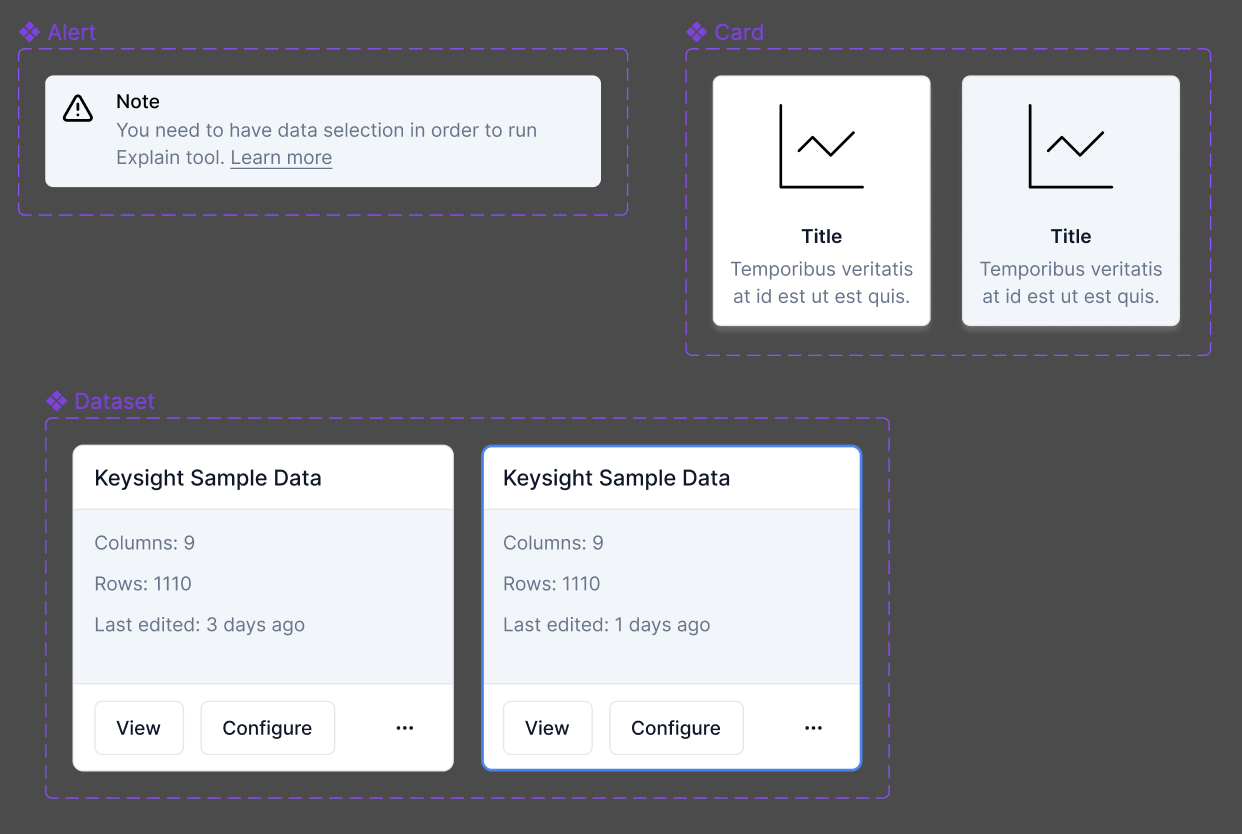Select the Card component label

click(739, 32)
